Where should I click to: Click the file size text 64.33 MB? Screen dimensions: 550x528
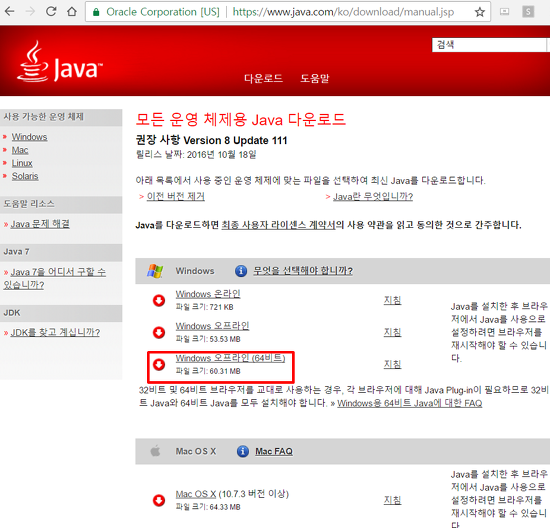point(225,507)
